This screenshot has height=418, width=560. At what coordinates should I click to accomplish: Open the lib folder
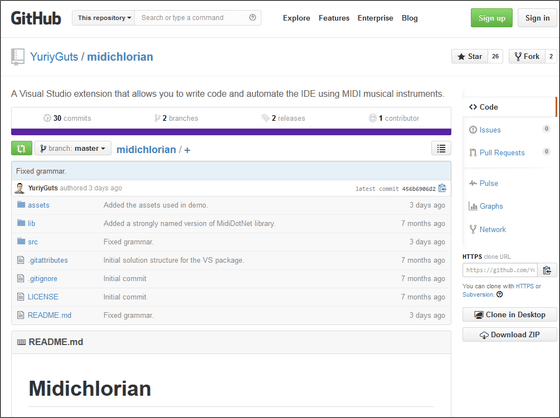tap(31, 223)
